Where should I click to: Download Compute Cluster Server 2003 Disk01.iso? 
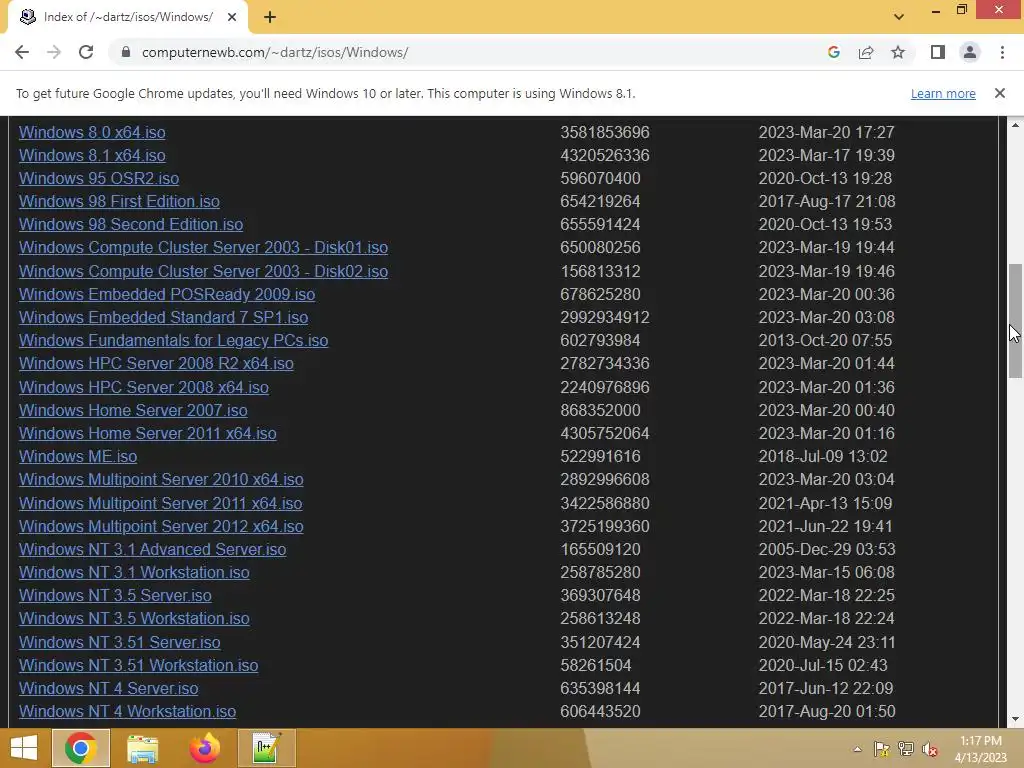point(203,248)
